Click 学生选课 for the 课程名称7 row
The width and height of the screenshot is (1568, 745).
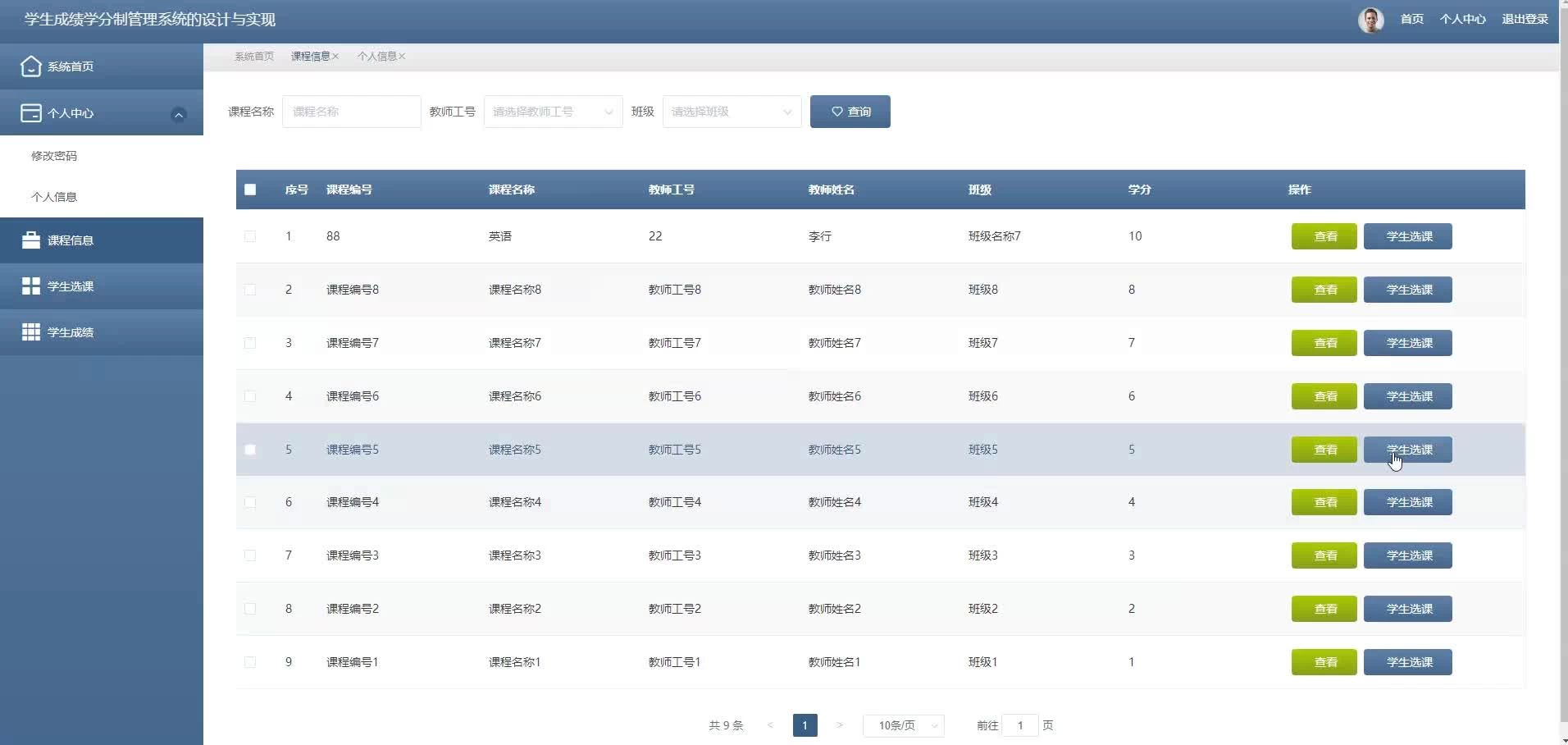1408,343
